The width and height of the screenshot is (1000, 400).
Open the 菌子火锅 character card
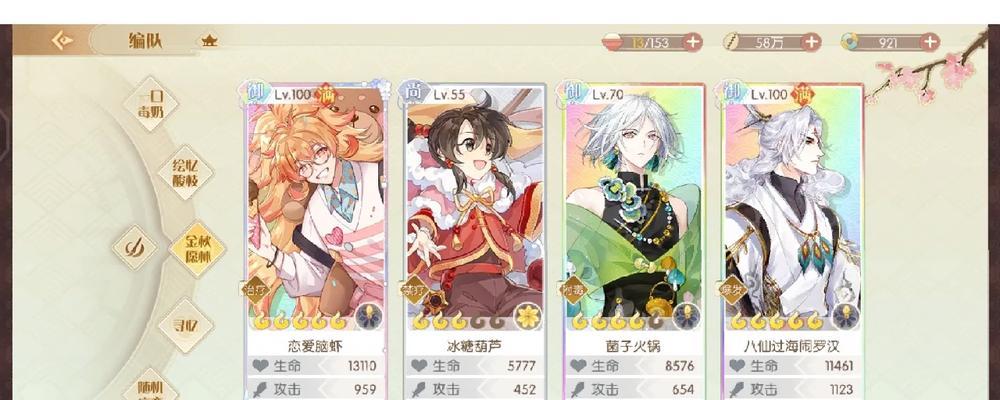click(x=634, y=241)
